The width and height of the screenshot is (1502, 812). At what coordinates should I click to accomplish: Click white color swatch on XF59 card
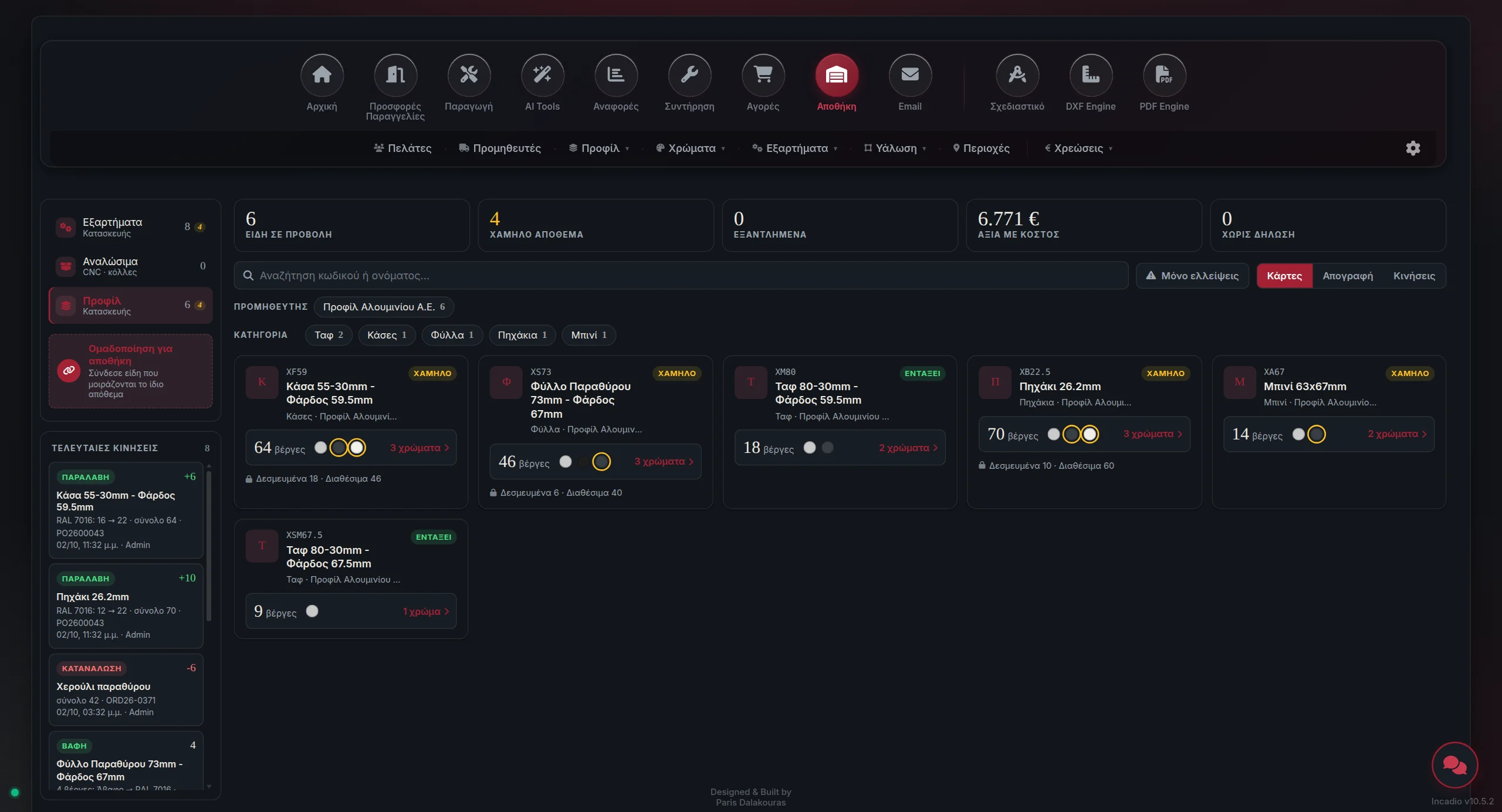tap(357, 448)
